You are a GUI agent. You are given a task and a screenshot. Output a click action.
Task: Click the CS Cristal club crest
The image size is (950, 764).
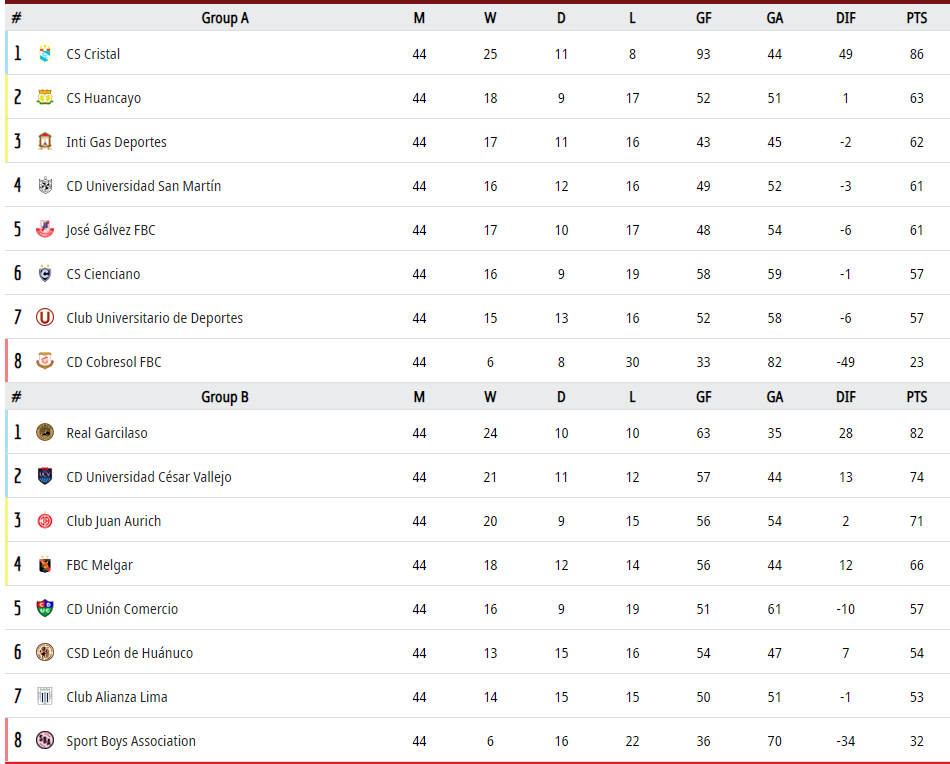(45, 53)
